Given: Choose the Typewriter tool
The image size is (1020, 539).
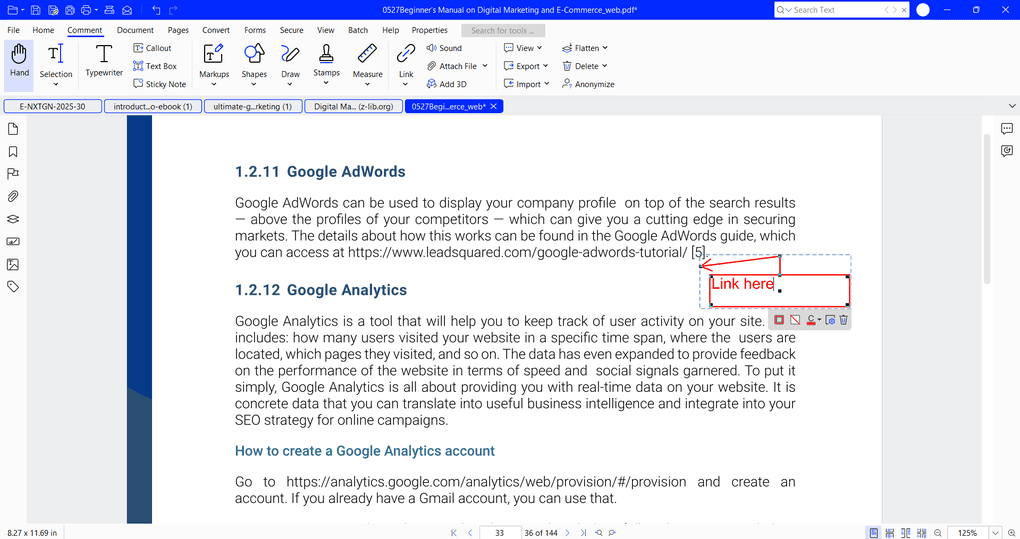Looking at the screenshot, I should (x=104, y=60).
